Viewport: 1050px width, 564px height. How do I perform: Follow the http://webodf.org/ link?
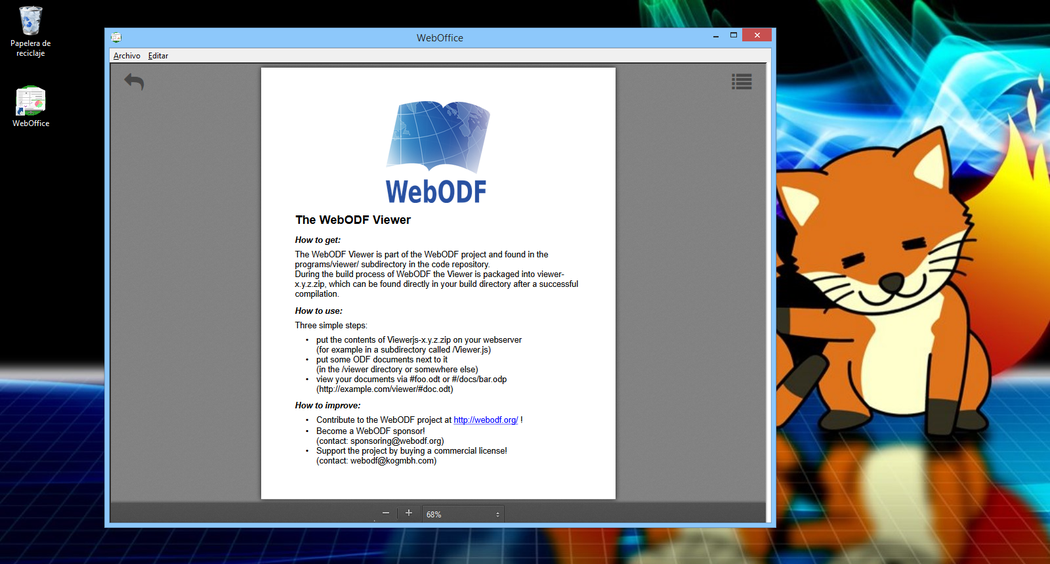tap(485, 420)
